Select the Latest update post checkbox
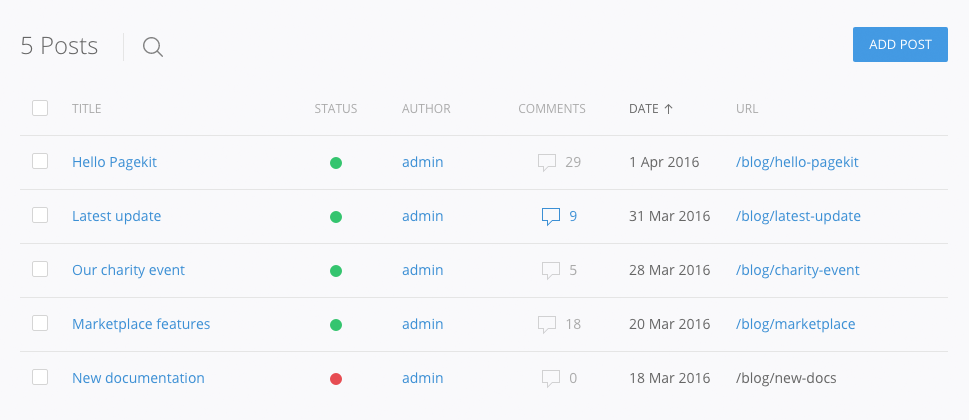This screenshot has height=420, width=969. pos(40,215)
